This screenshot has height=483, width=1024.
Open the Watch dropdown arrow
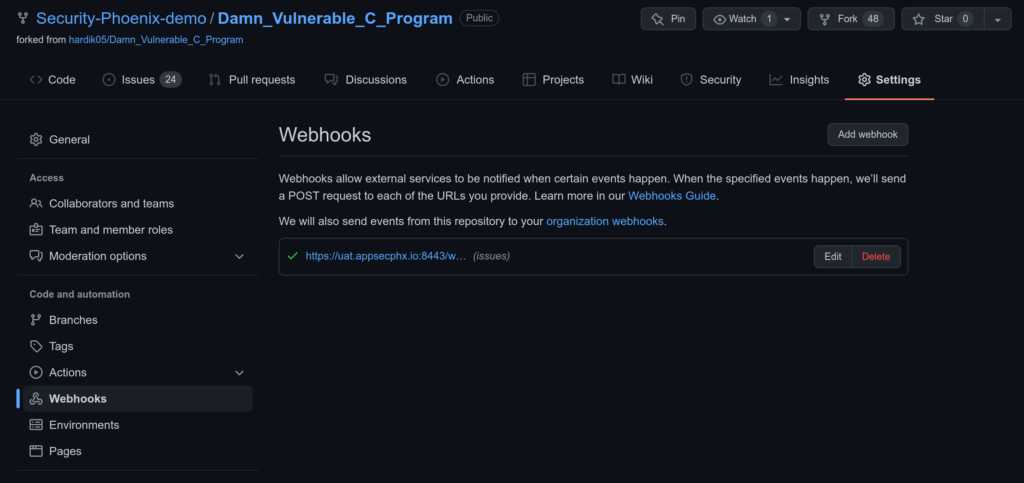point(788,19)
